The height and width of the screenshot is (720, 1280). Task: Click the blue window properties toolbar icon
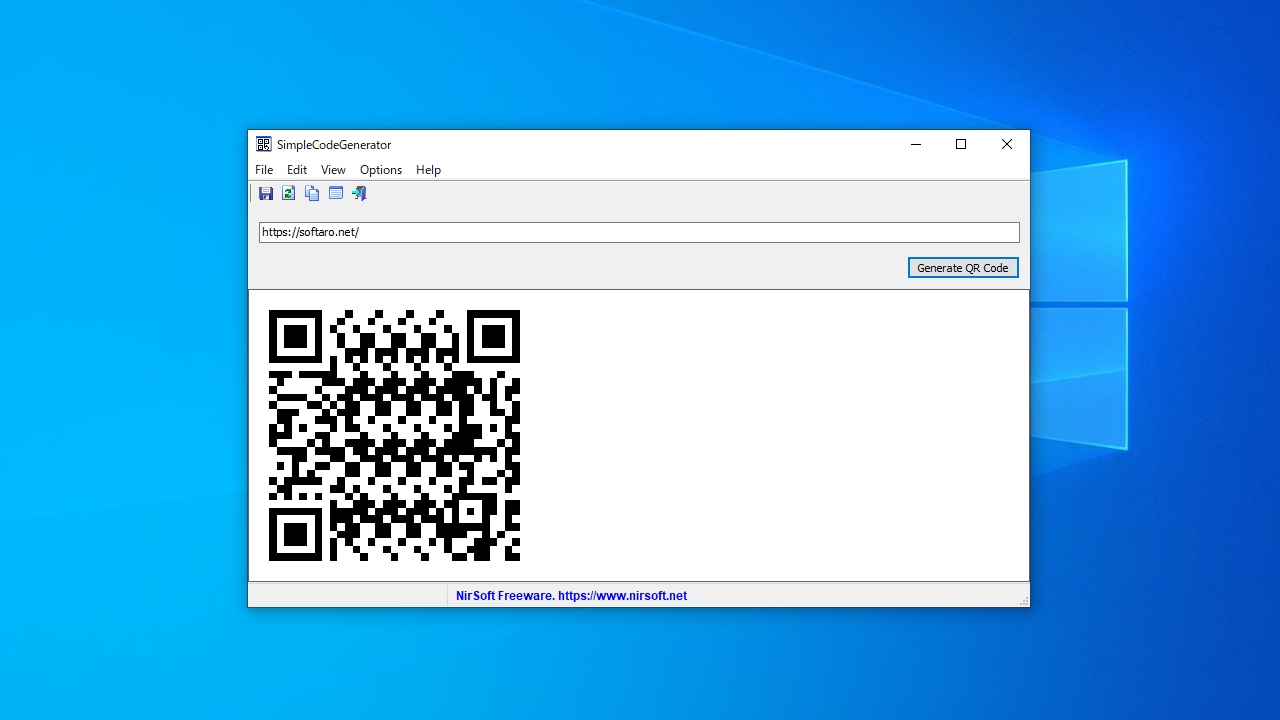(336, 193)
